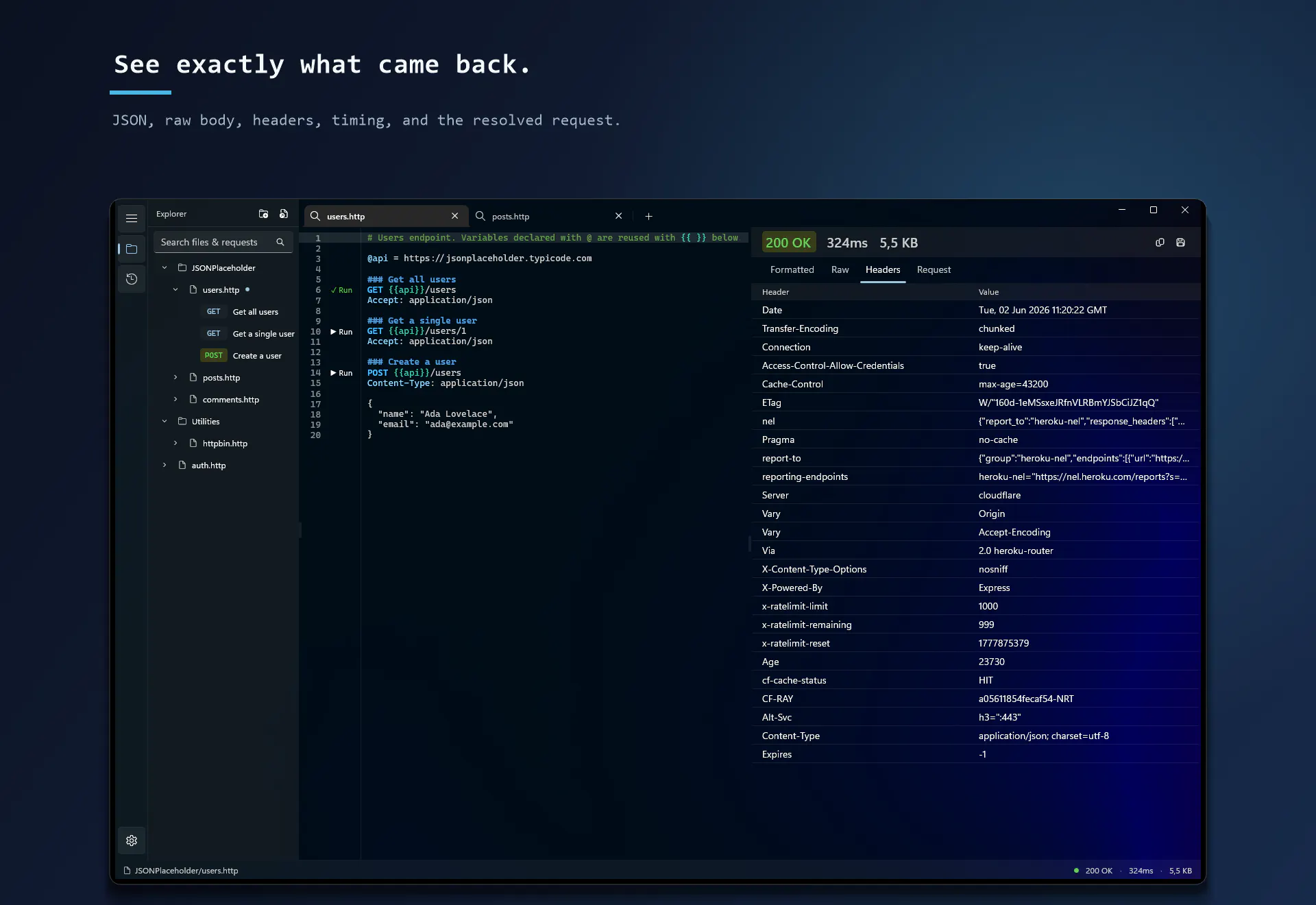
Task: Click the search magnifier in Explorer search box
Action: point(280,242)
